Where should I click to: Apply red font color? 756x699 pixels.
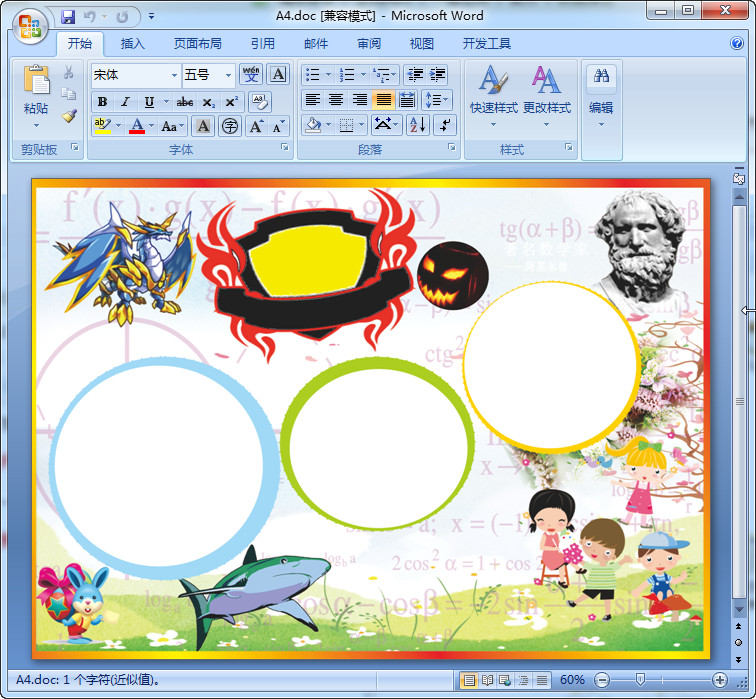pos(137,126)
